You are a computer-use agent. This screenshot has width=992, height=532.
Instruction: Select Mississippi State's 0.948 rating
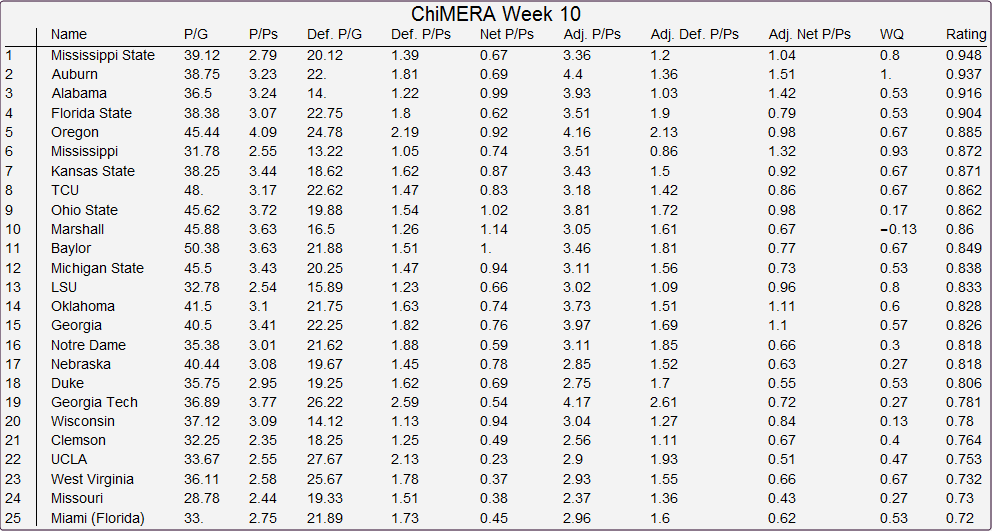point(964,56)
